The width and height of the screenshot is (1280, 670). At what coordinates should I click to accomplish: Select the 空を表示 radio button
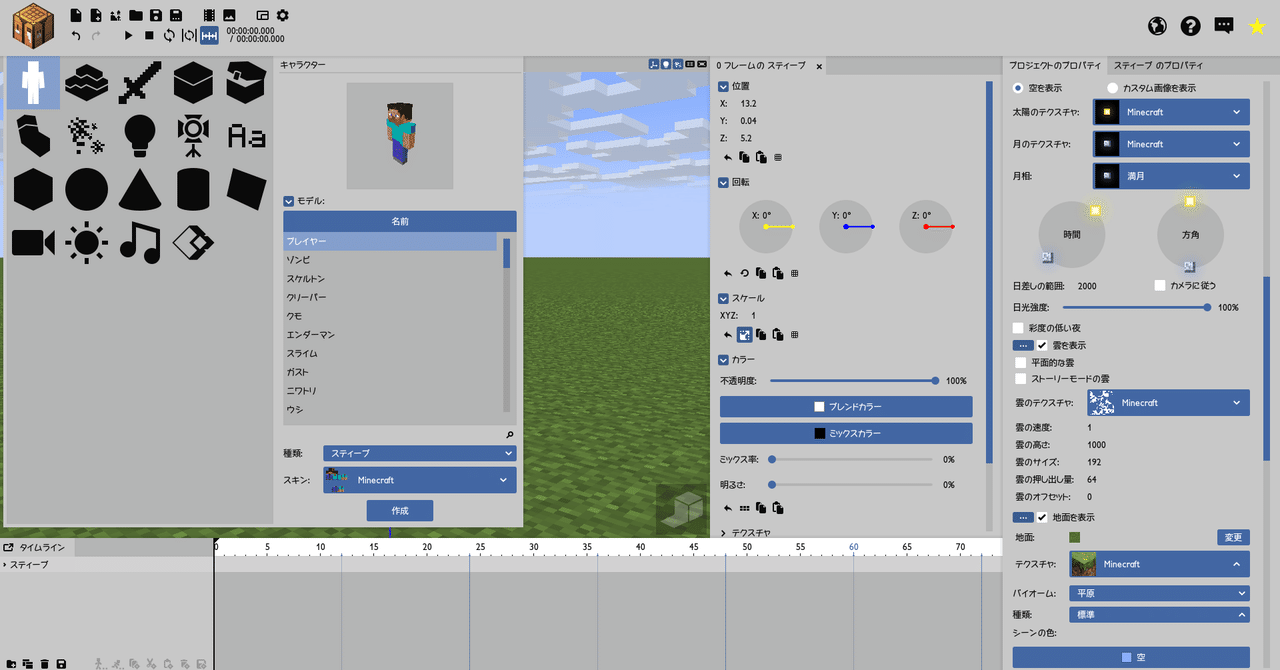click(1019, 88)
